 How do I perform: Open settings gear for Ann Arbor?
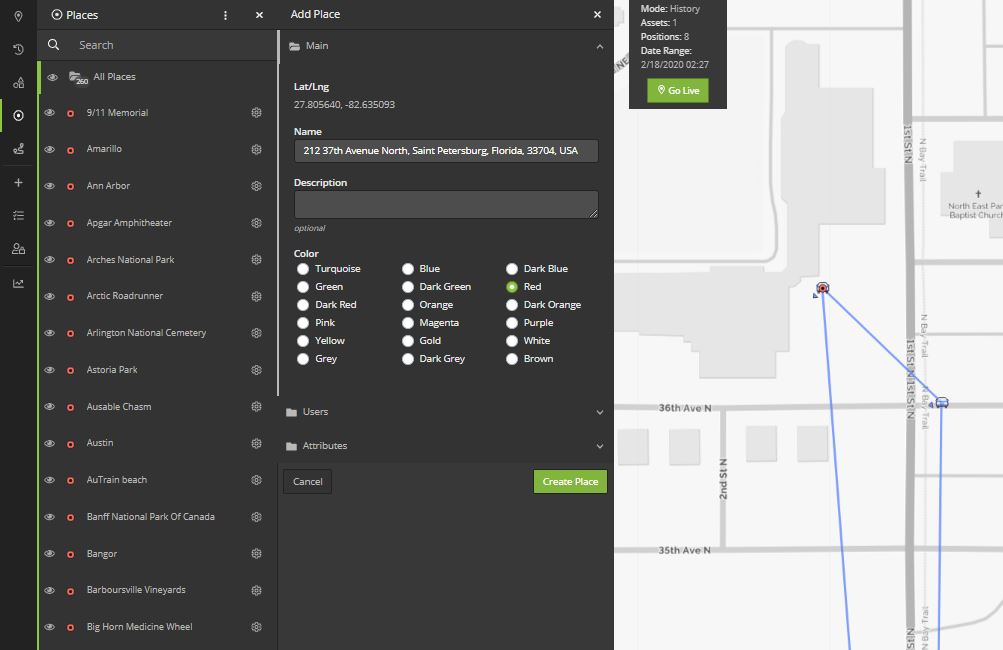point(256,186)
